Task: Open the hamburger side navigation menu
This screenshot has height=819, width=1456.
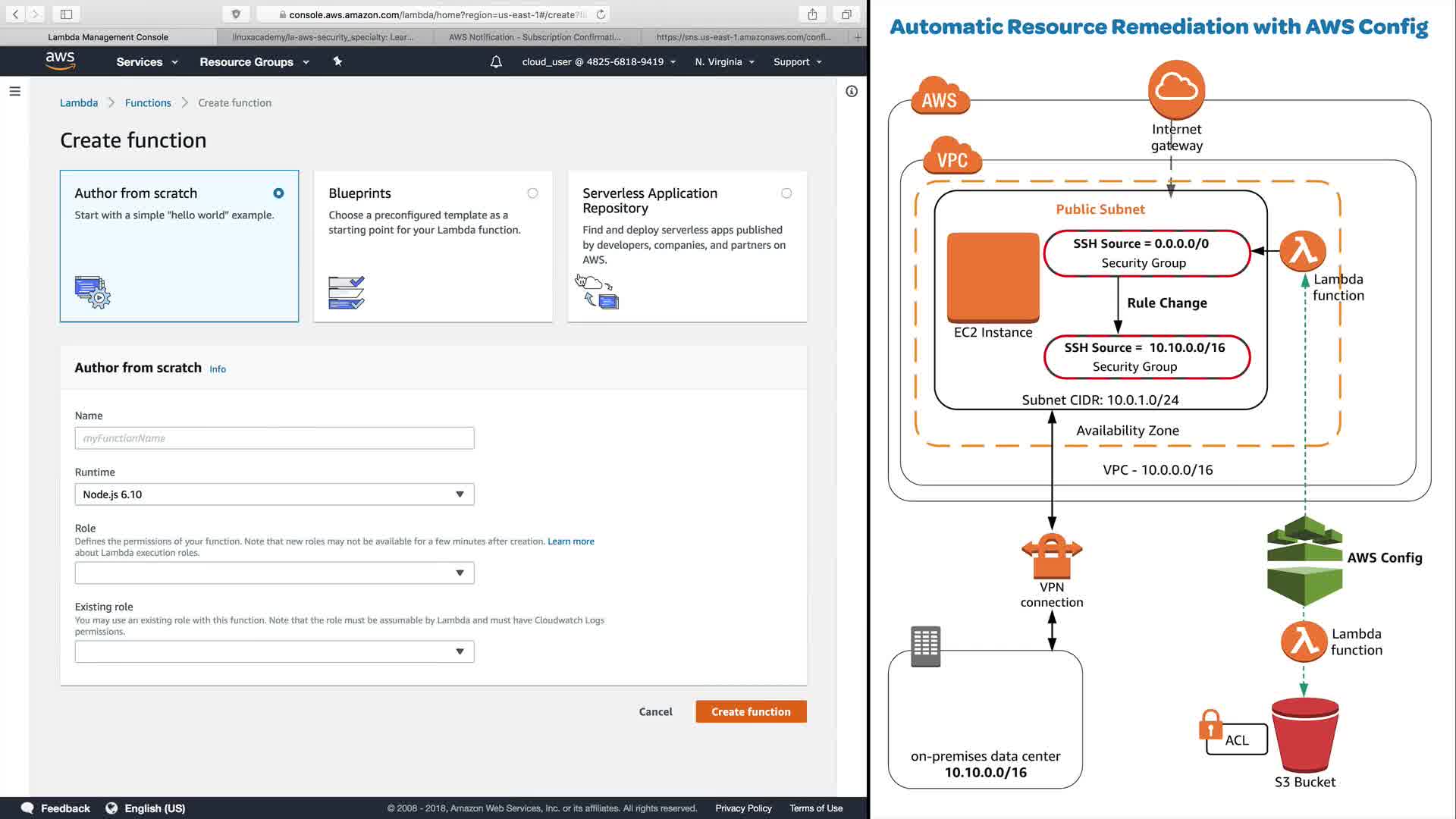Action: 14,91
